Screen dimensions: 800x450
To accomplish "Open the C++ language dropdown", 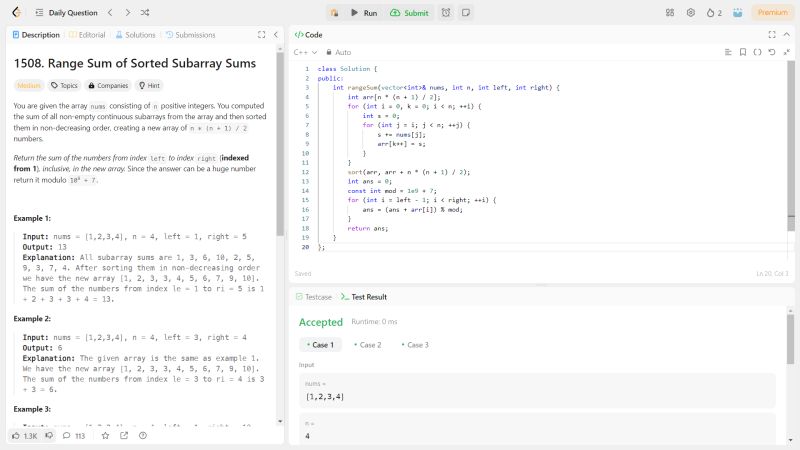I will (305, 52).
